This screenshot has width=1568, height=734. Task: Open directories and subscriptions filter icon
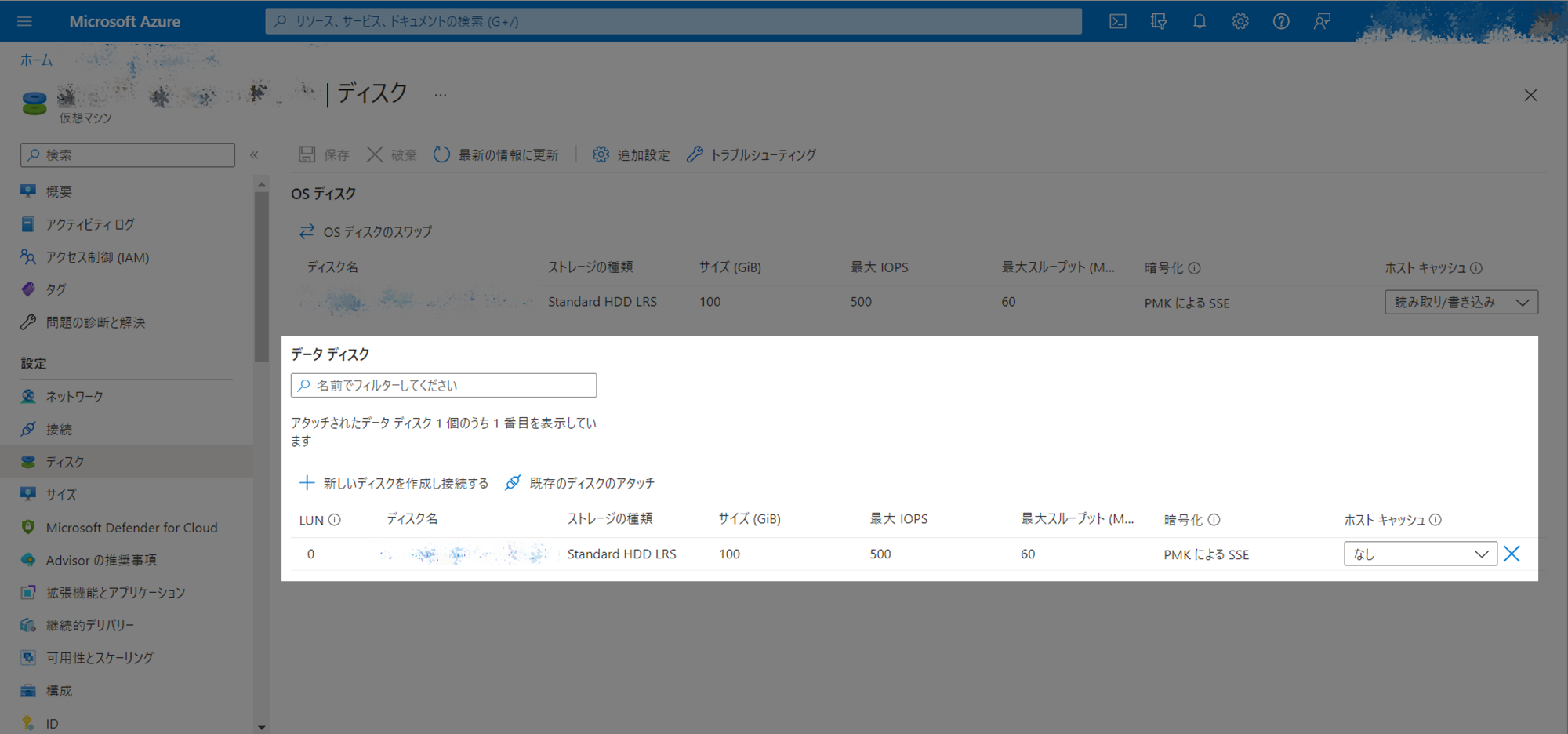pyautogui.click(x=1159, y=21)
